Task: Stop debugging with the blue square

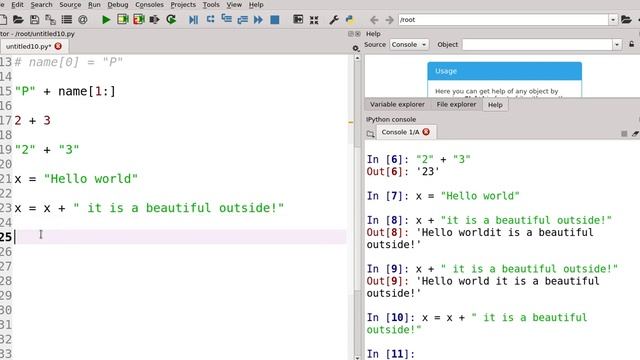Action: pos(275,19)
